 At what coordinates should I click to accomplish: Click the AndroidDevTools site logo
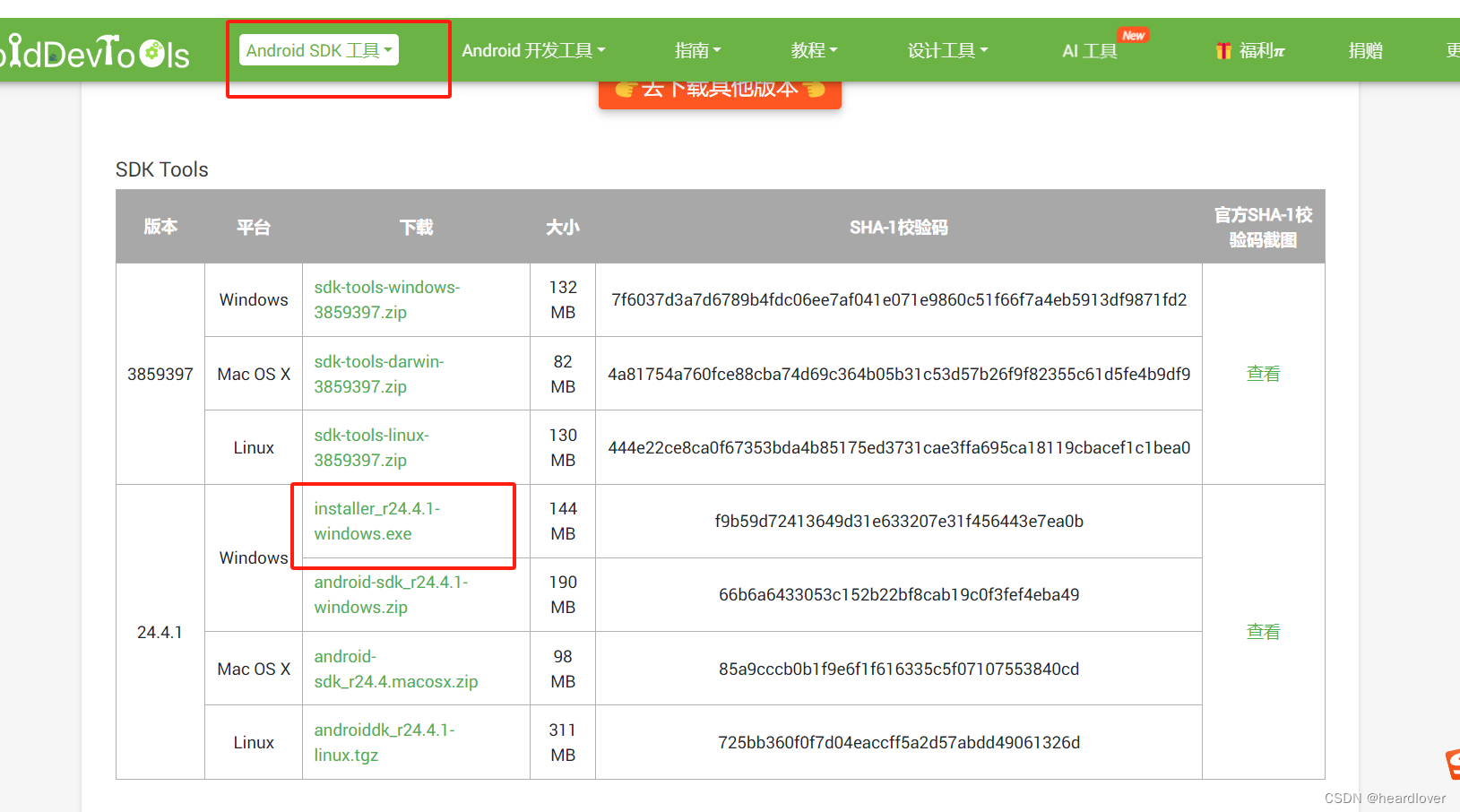point(94,53)
